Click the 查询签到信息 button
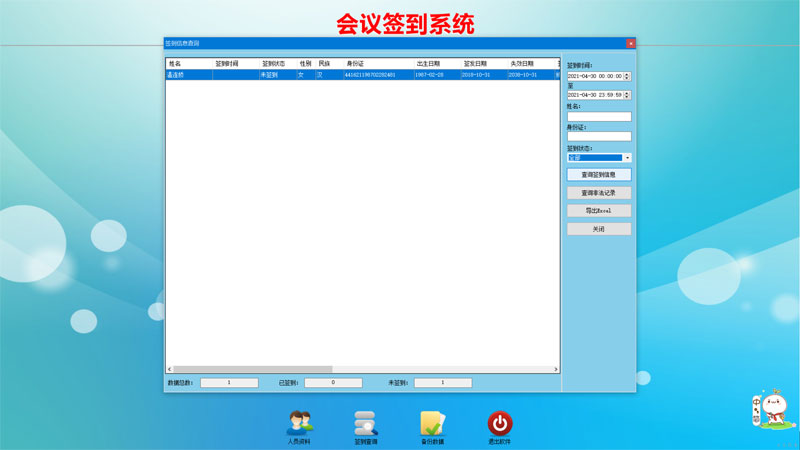Screen dimensions: 800x450 coord(599,175)
